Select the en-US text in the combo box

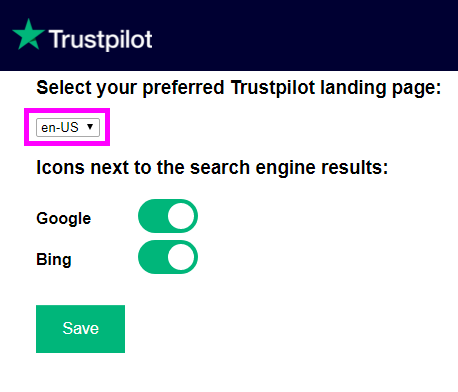(60, 127)
